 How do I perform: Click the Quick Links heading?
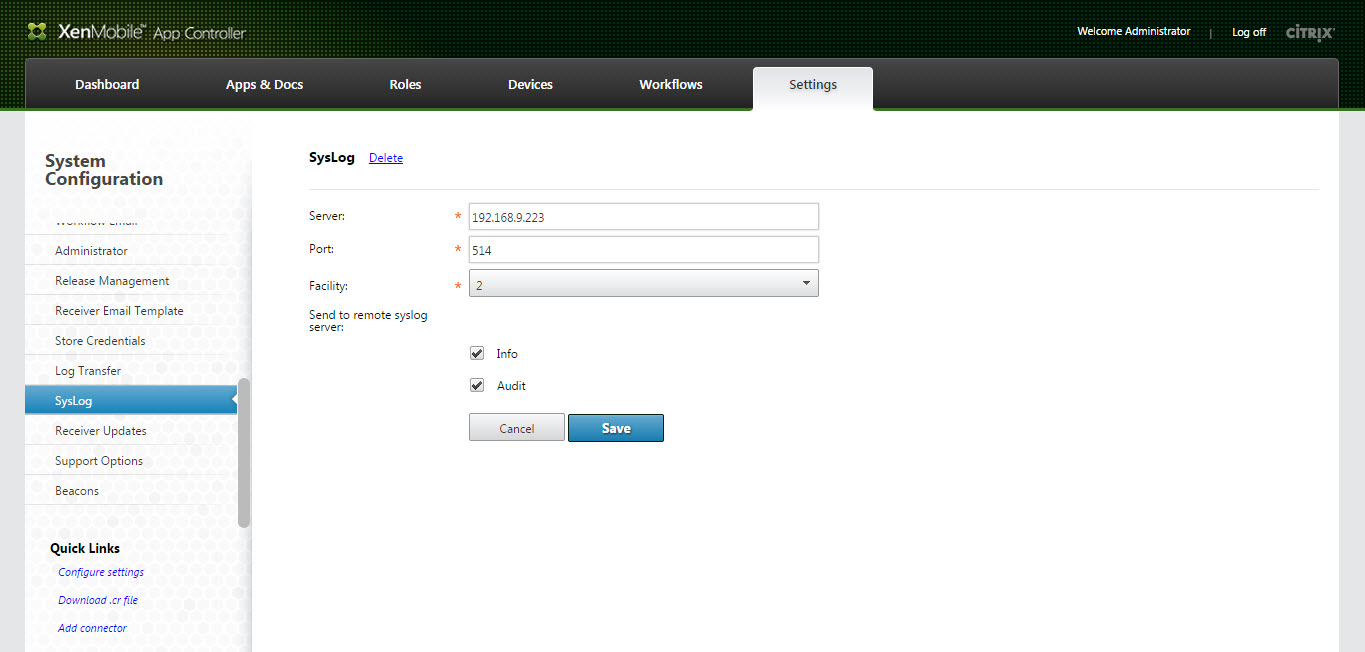pos(85,548)
